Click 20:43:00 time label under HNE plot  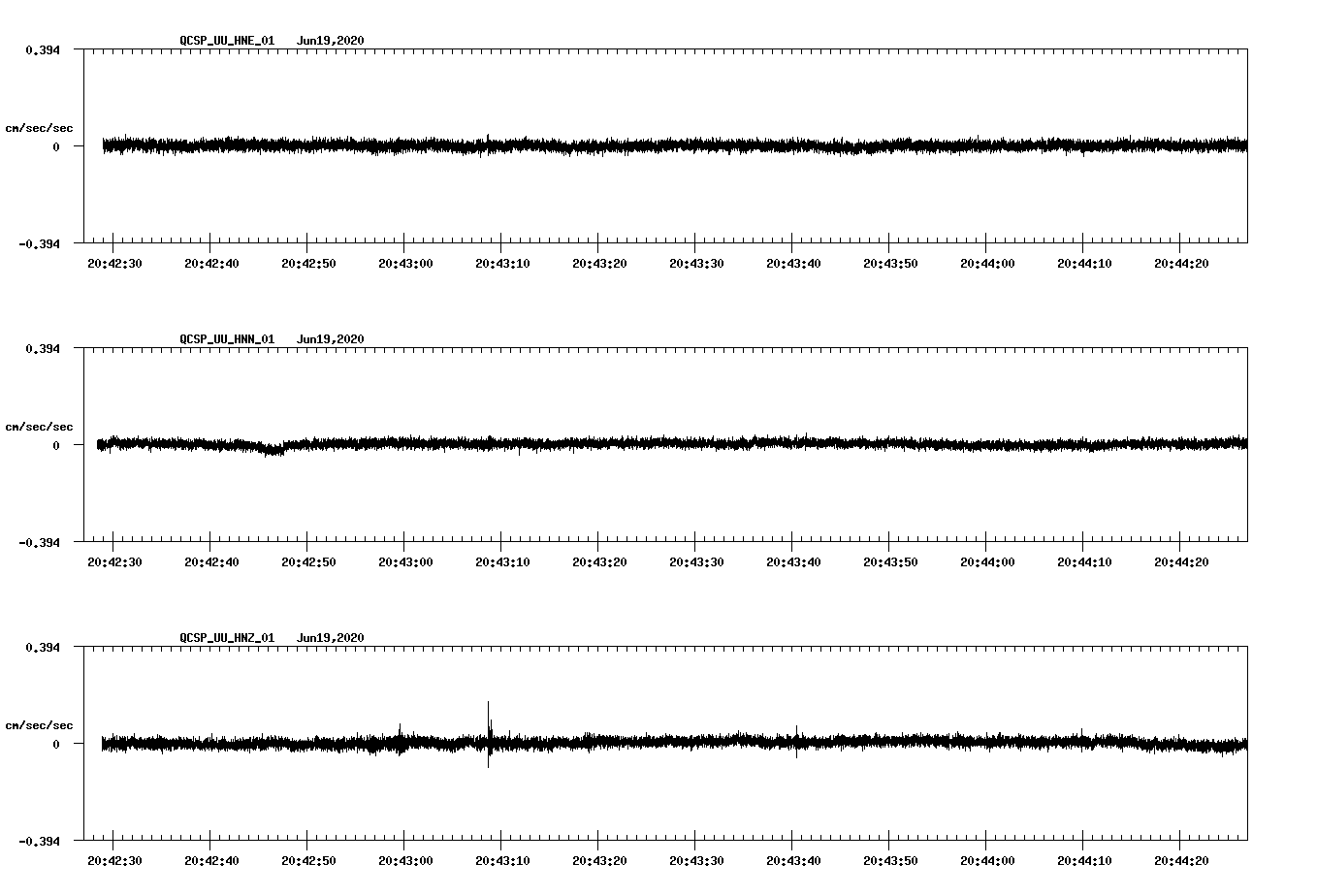coord(405,264)
